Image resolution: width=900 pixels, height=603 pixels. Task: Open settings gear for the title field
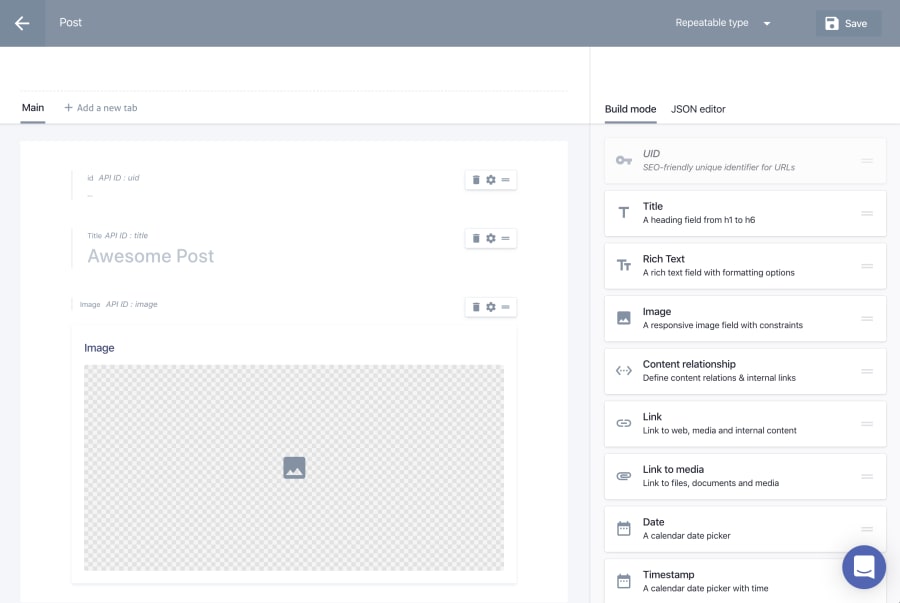pyautogui.click(x=491, y=238)
